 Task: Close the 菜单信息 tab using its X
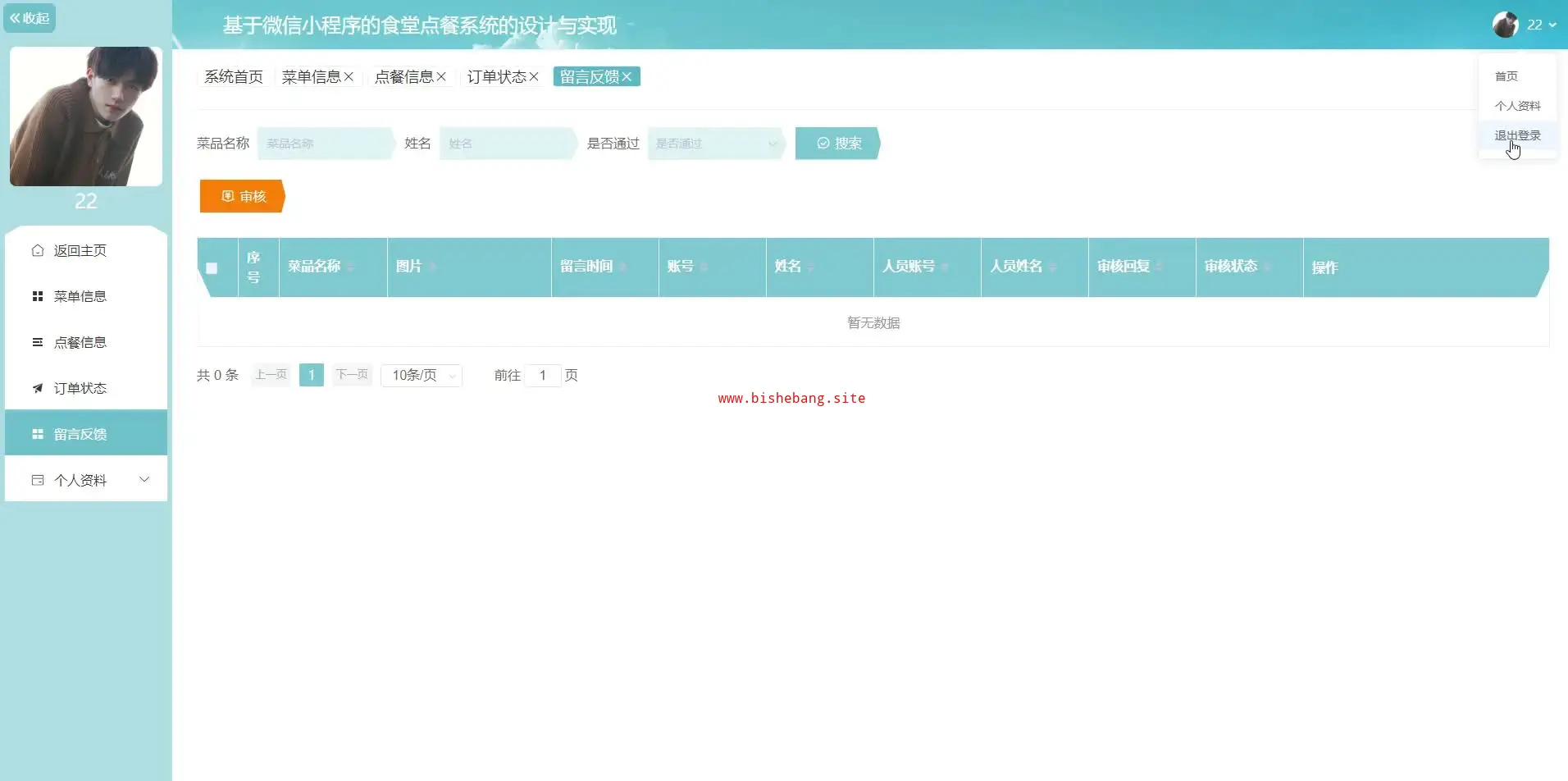(349, 76)
